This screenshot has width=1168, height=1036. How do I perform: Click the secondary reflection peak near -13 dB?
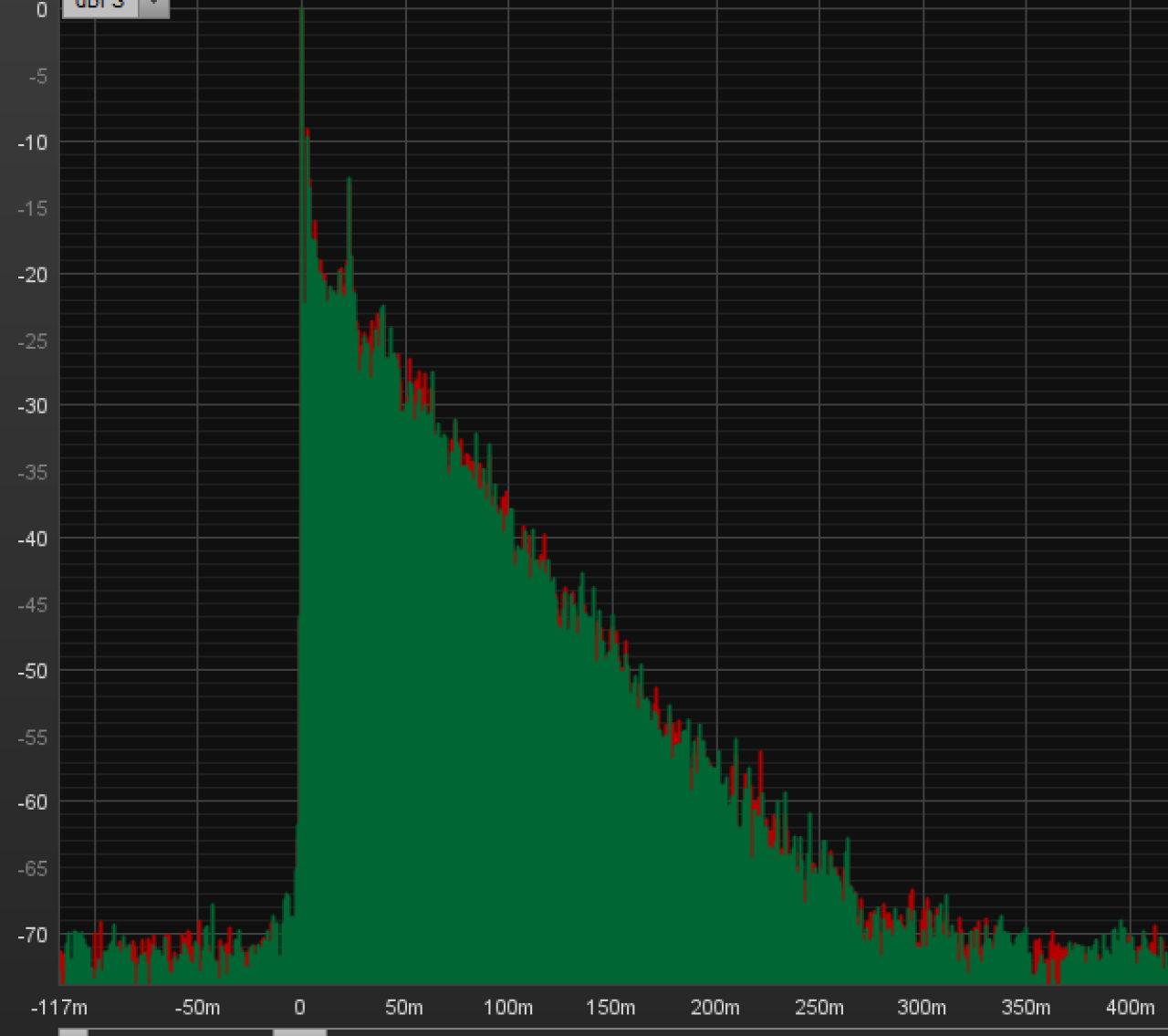coord(349,183)
